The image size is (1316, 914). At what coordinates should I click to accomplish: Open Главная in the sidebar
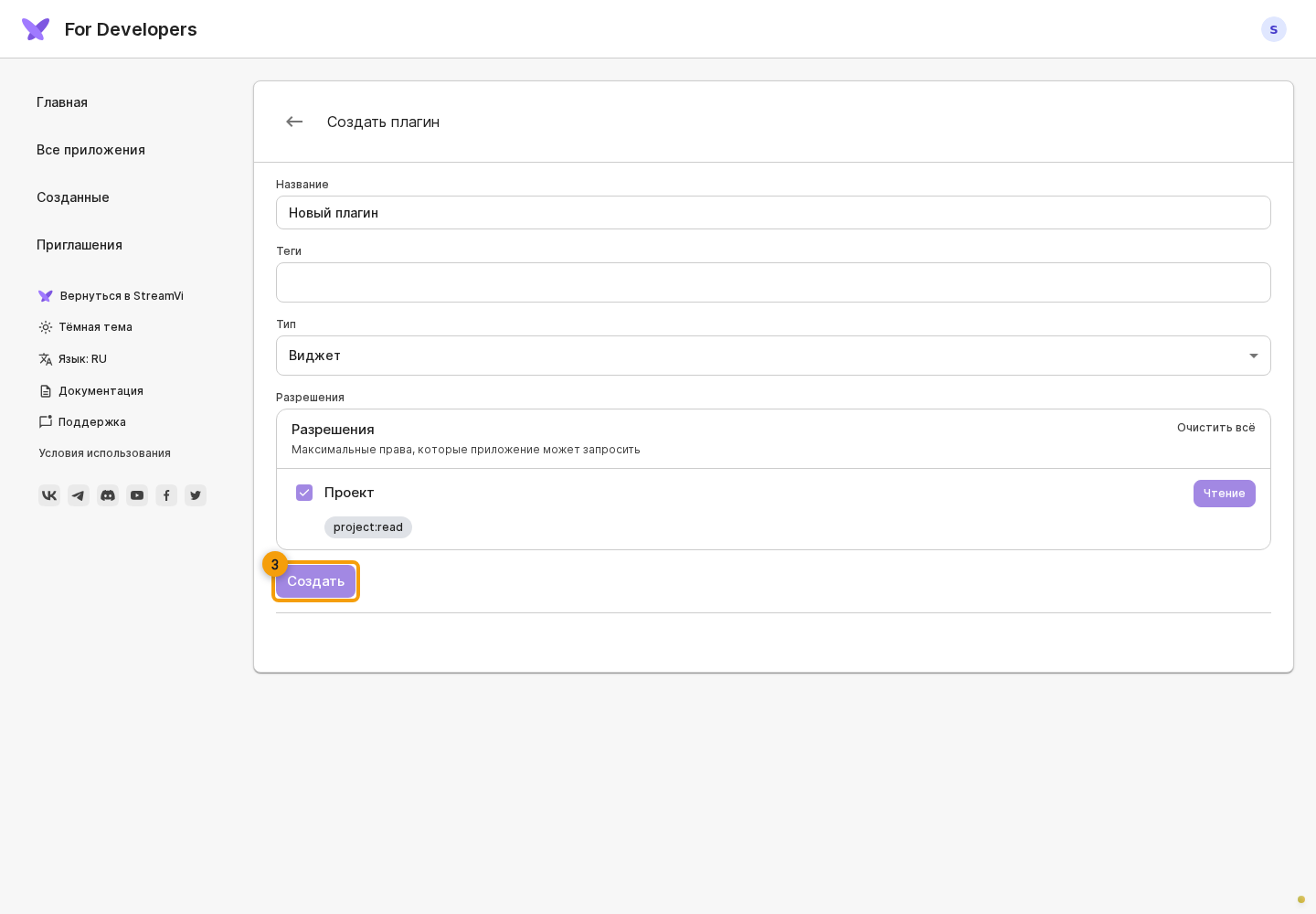(x=62, y=102)
